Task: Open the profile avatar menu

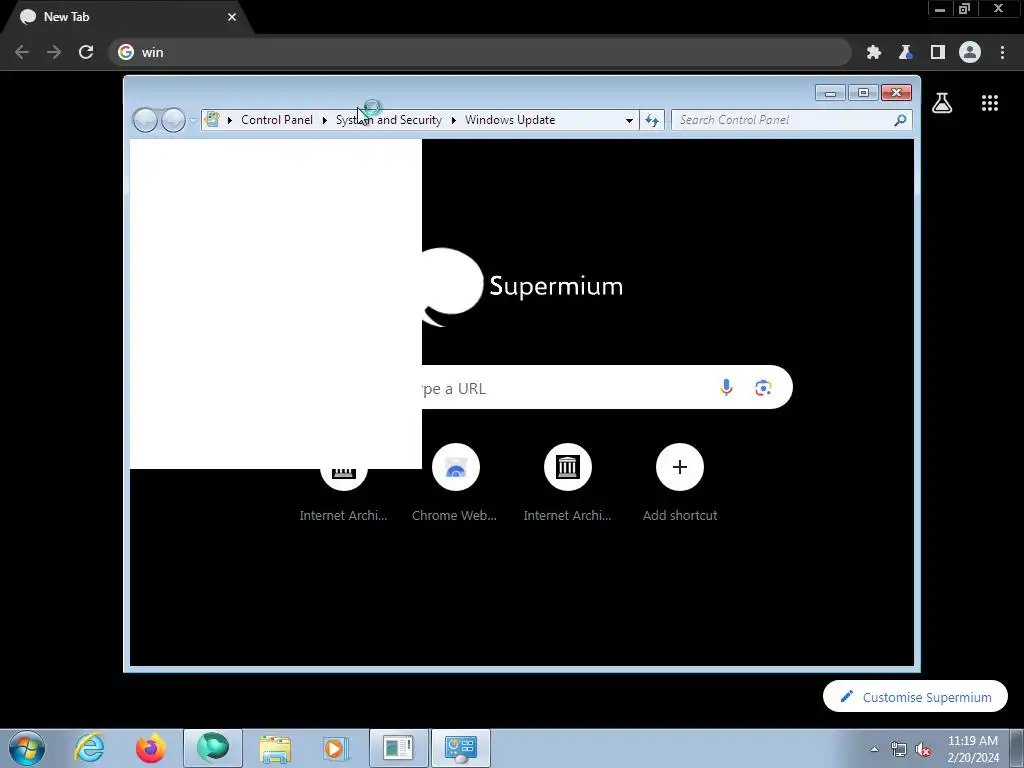Action: (x=970, y=52)
